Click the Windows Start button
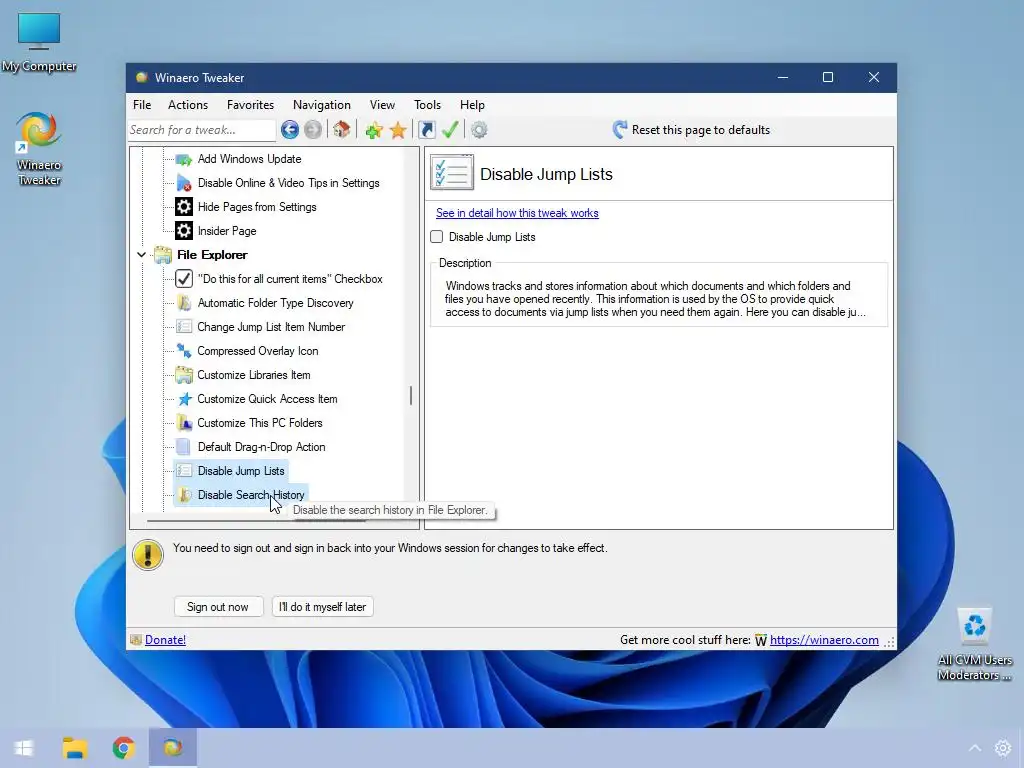1024x768 pixels. (x=24, y=748)
